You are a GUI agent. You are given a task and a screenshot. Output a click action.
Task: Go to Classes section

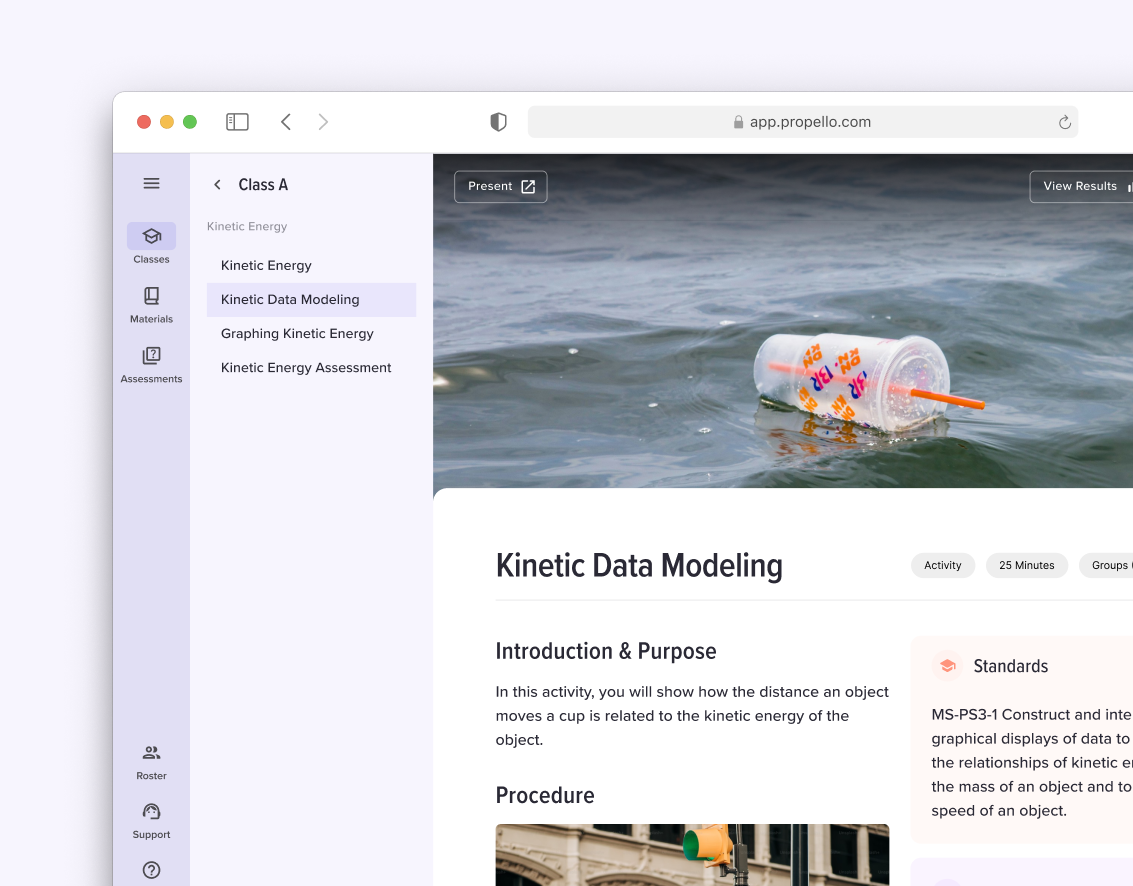coord(151,244)
